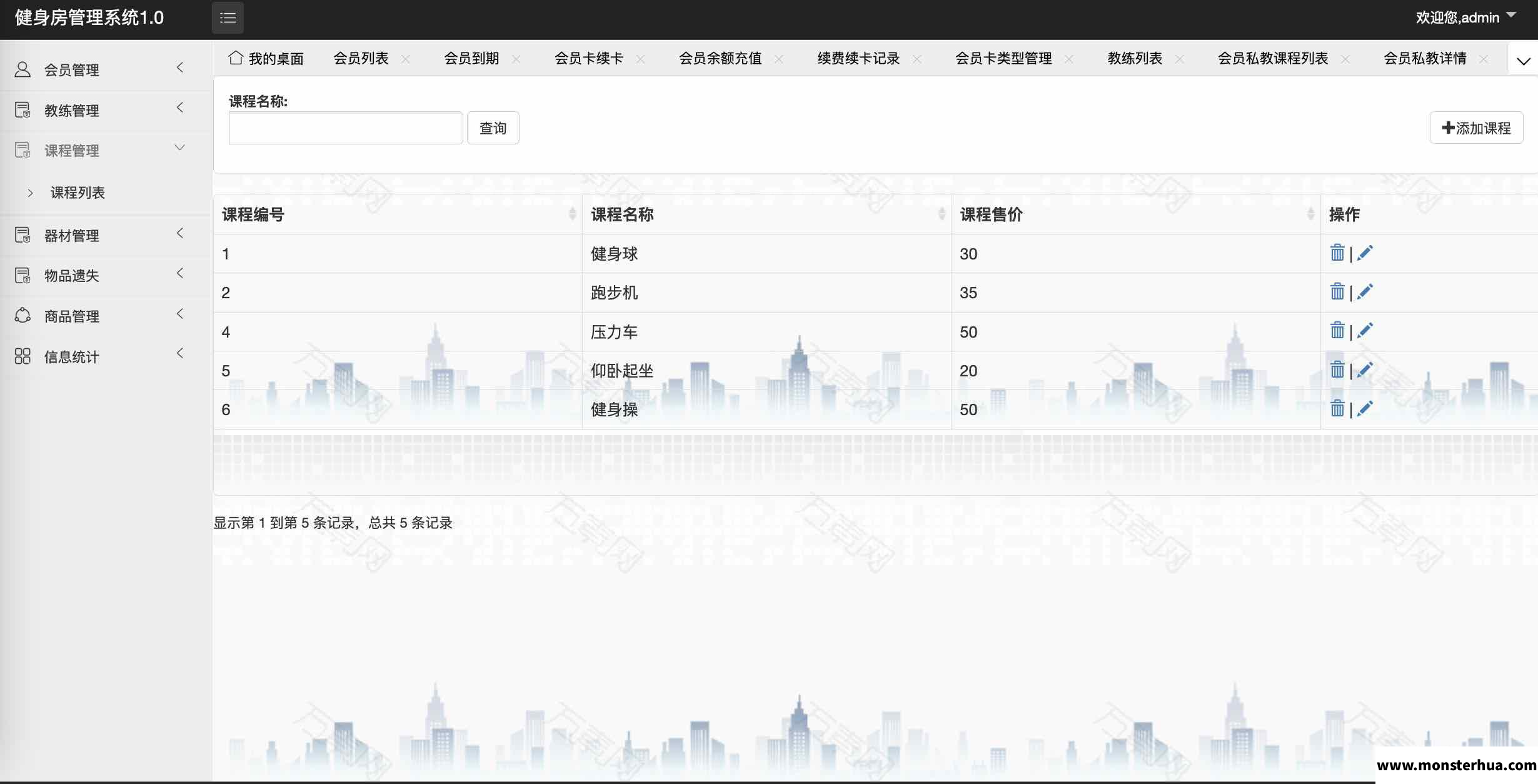Click the 课程管理 sidebar icon
Image resolution: width=1538 pixels, height=784 pixels.
pyautogui.click(x=23, y=150)
